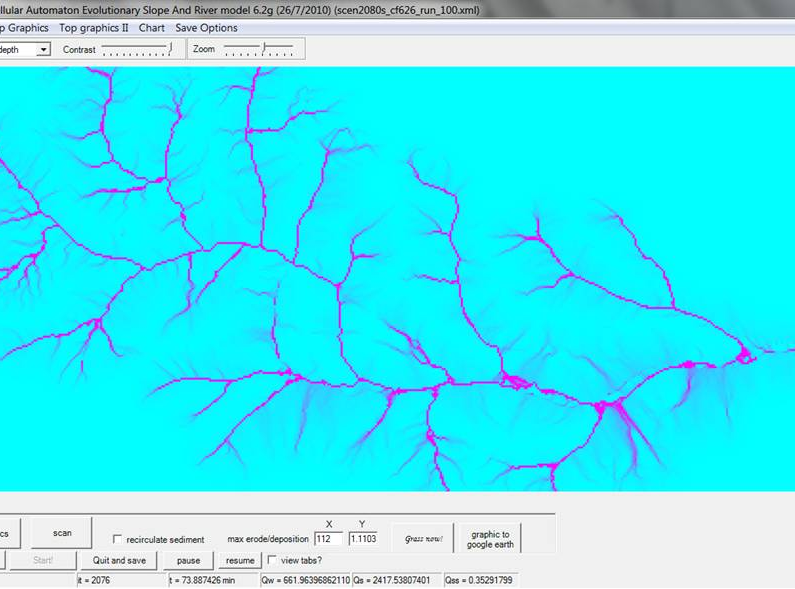This screenshot has height=589, width=795.
Task: Resume the simulation with resume button
Action: 240,560
